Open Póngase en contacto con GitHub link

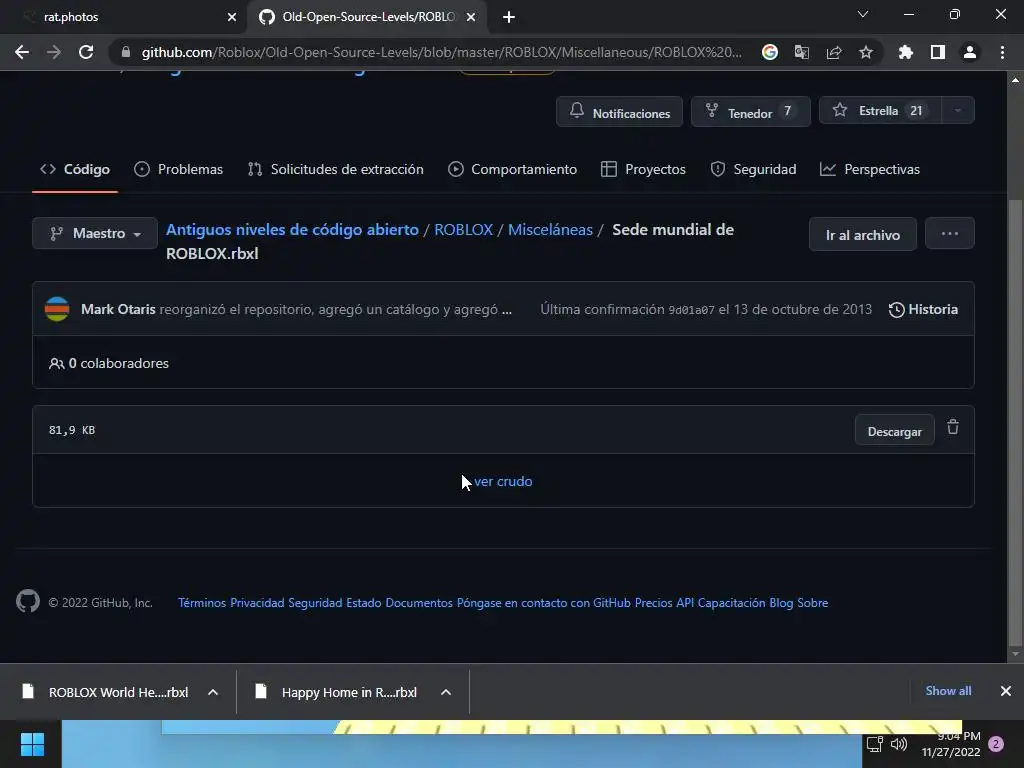(x=543, y=603)
